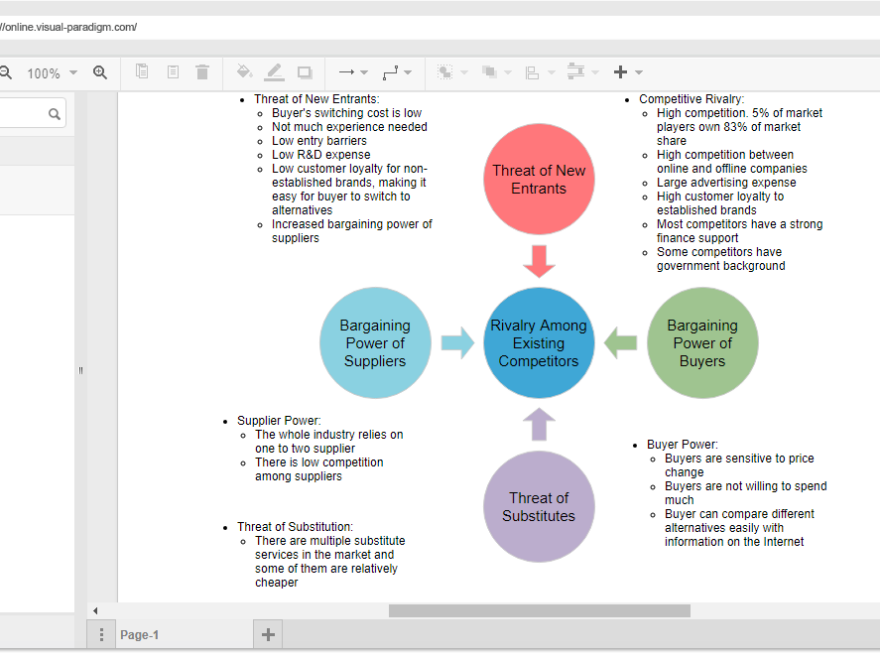The height and width of the screenshot is (660, 880).
Task: Select the Line Color pencil icon
Action: [275, 72]
